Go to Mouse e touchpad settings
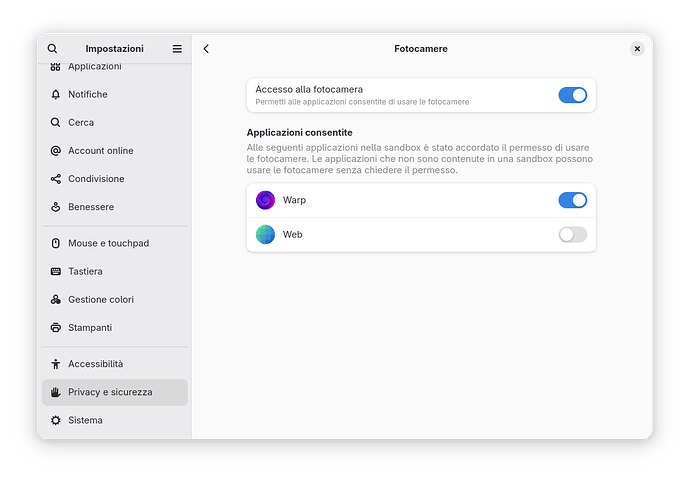 [108, 243]
